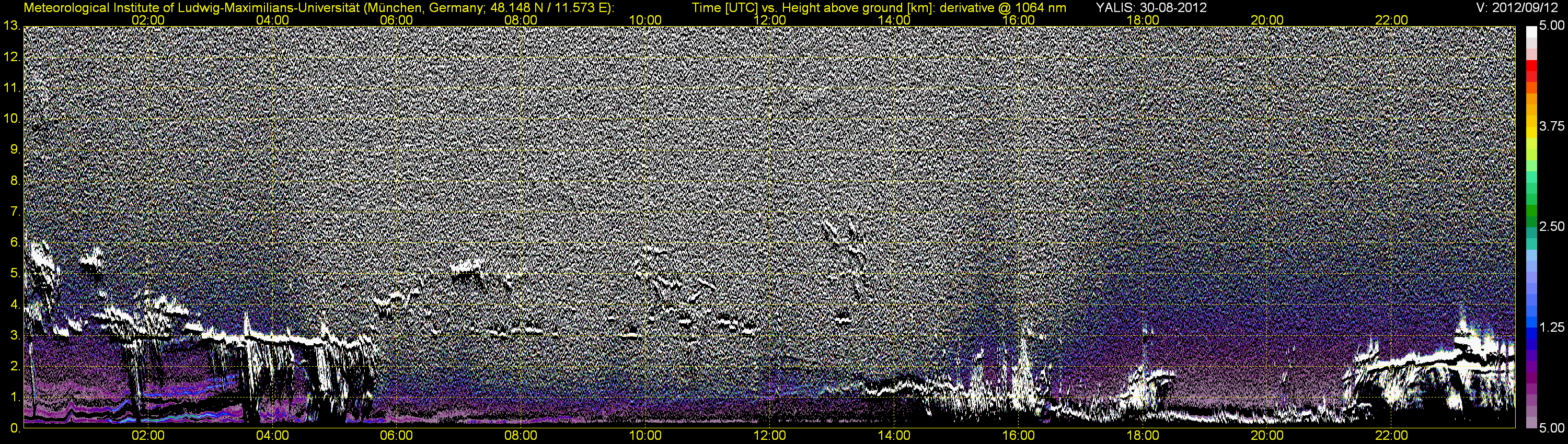Click the 2.50 colorbar value

1552,227
